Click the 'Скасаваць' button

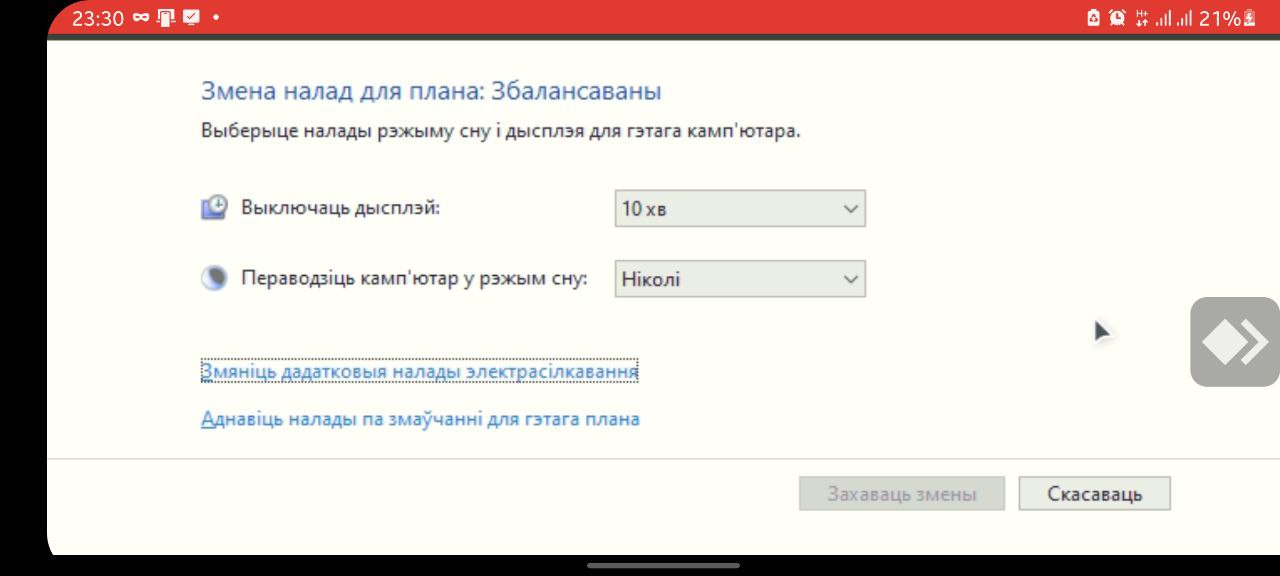[1095, 494]
